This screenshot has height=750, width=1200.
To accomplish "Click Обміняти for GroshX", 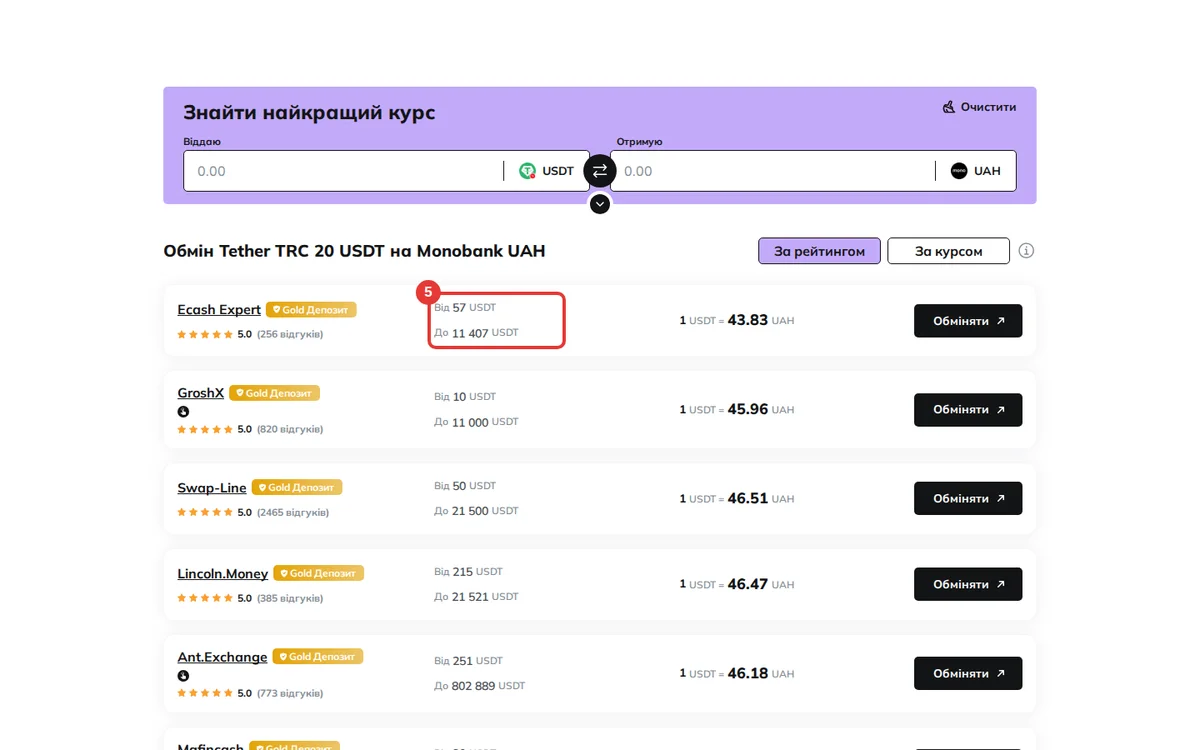I will tap(968, 409).
